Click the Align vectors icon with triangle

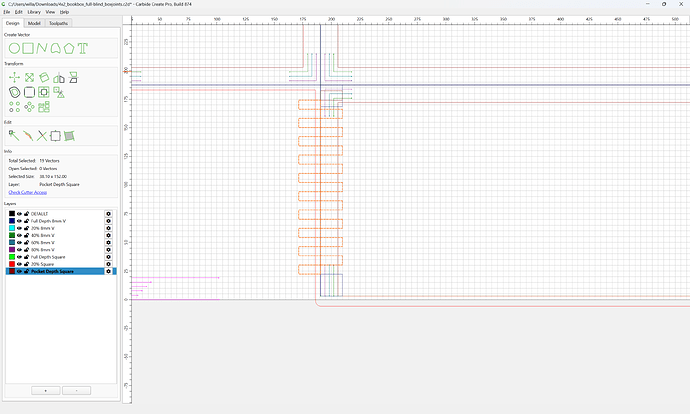(59, 92)
